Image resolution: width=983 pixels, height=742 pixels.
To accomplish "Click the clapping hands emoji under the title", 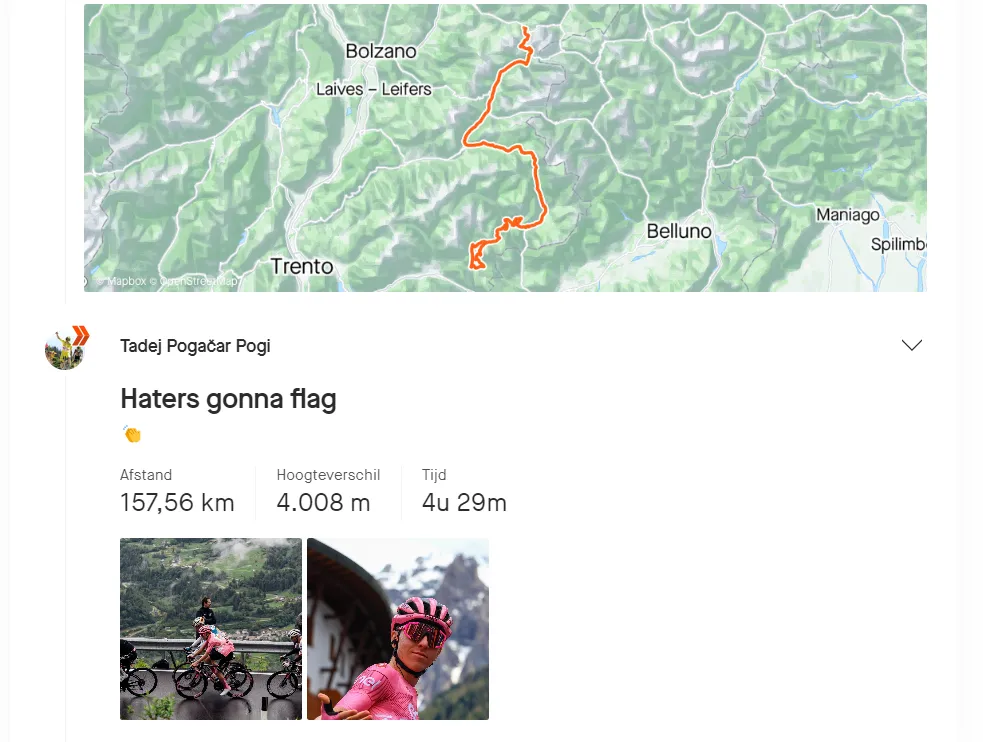I will (131, 433).
